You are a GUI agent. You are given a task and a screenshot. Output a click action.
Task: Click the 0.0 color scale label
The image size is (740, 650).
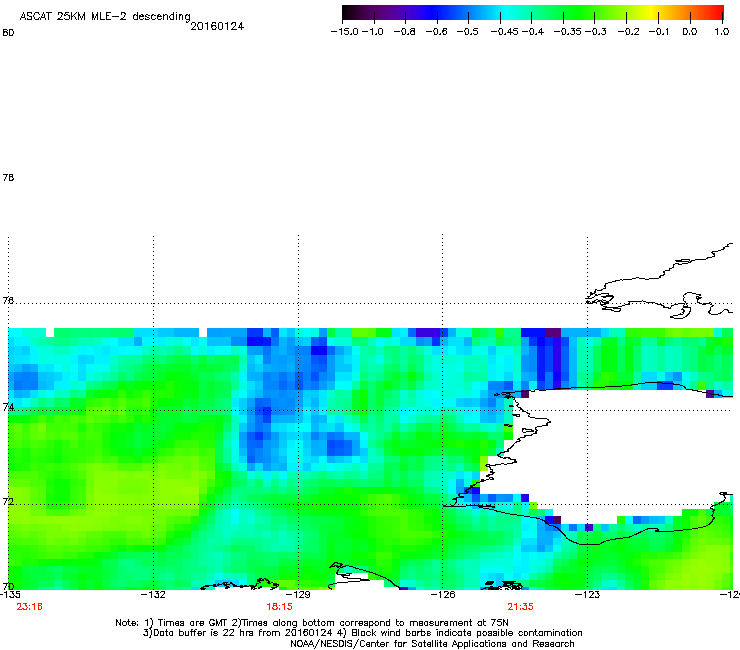tap(690, 32)
